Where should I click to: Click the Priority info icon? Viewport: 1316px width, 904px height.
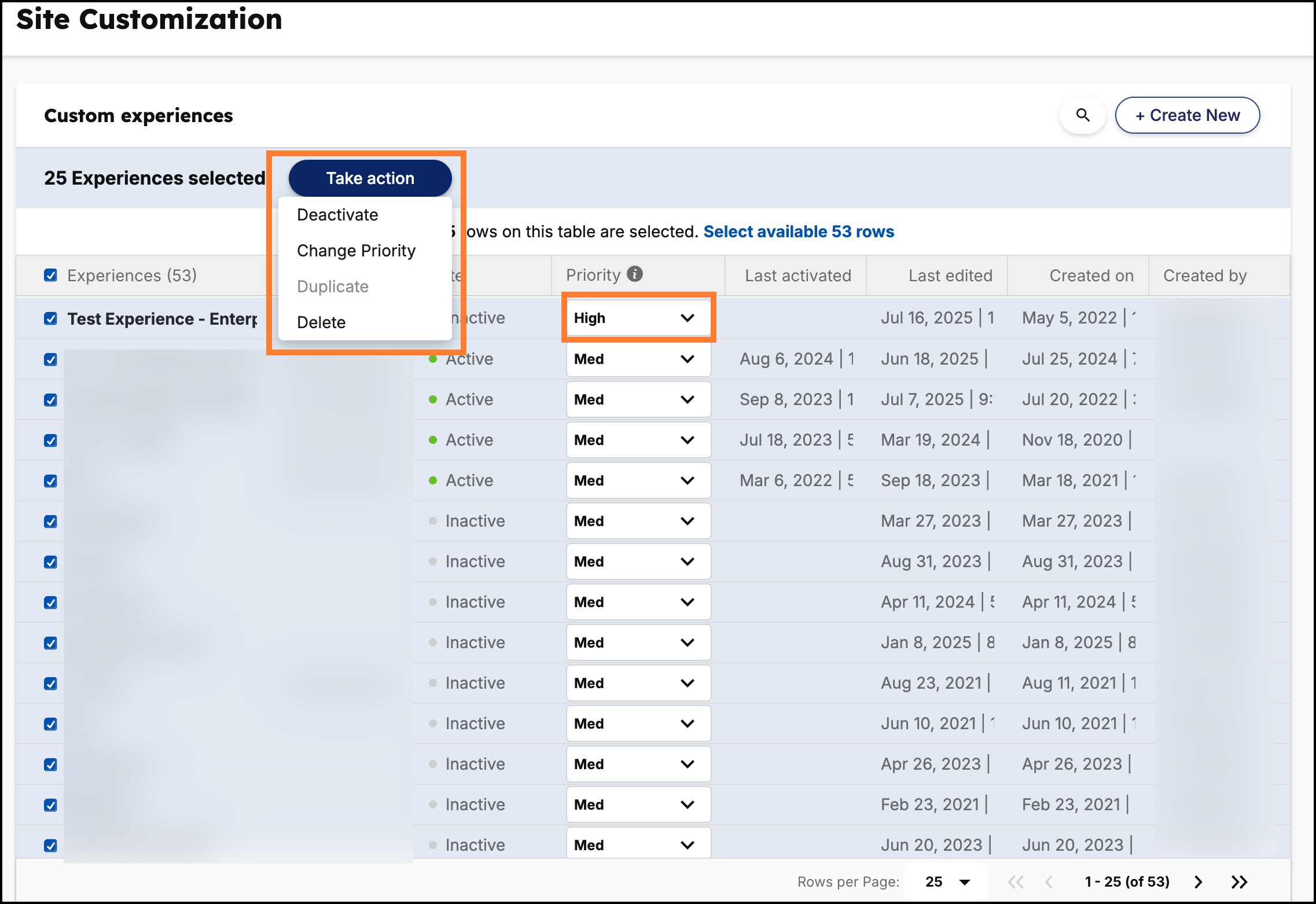click(x=635, y=274)
